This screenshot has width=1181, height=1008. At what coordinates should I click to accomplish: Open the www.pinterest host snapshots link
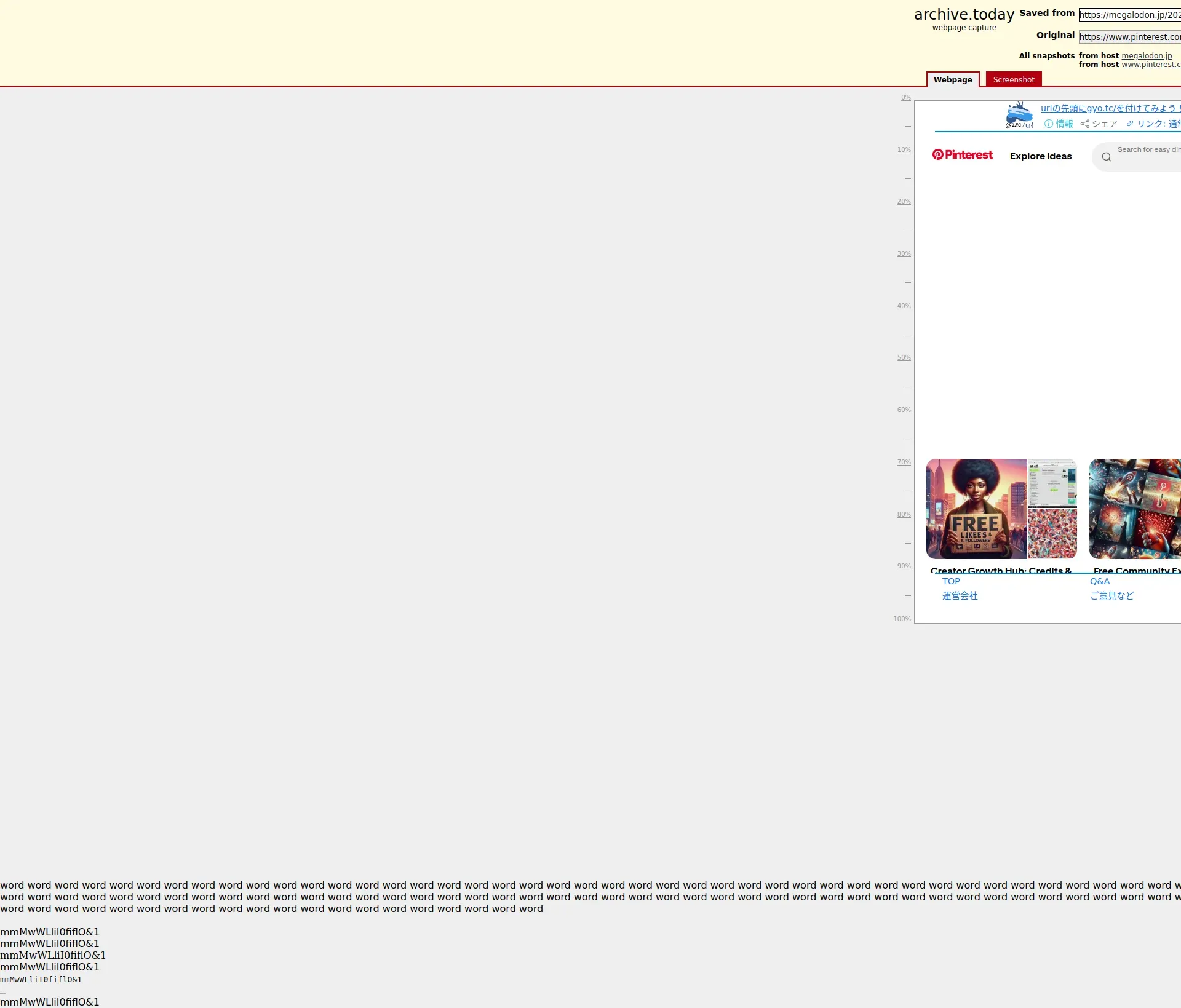1150,65
